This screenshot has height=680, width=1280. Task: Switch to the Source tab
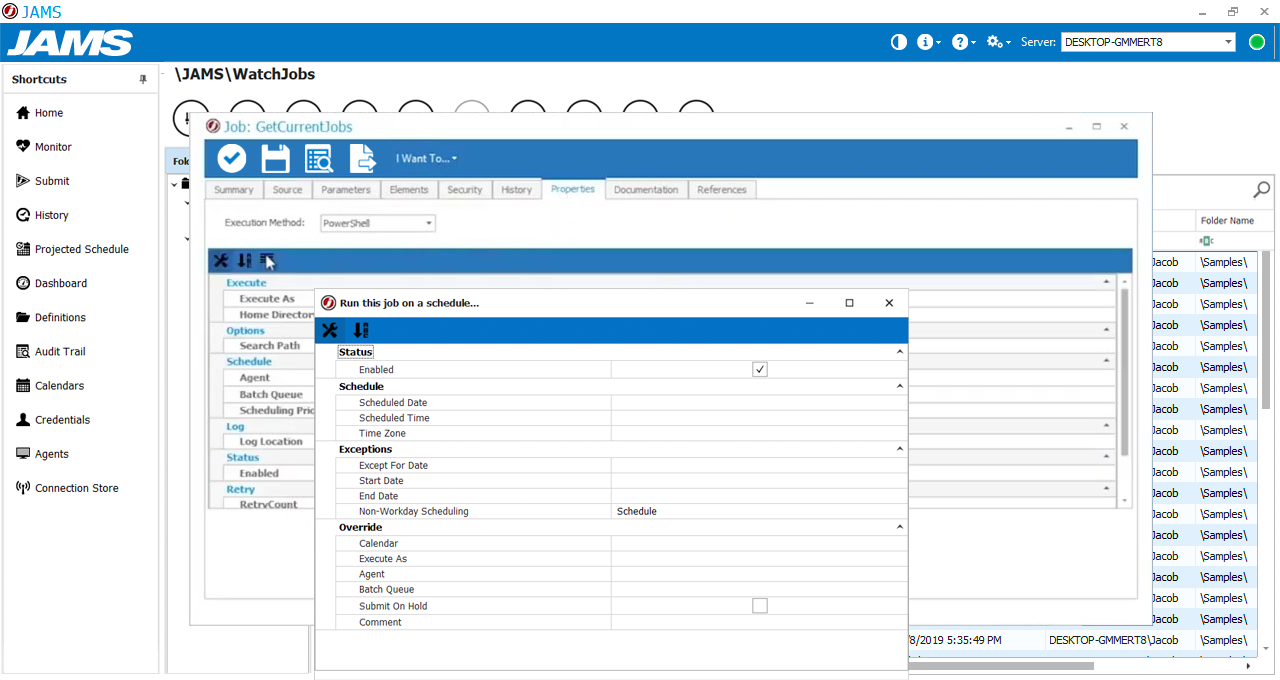(x=287, y=189)
